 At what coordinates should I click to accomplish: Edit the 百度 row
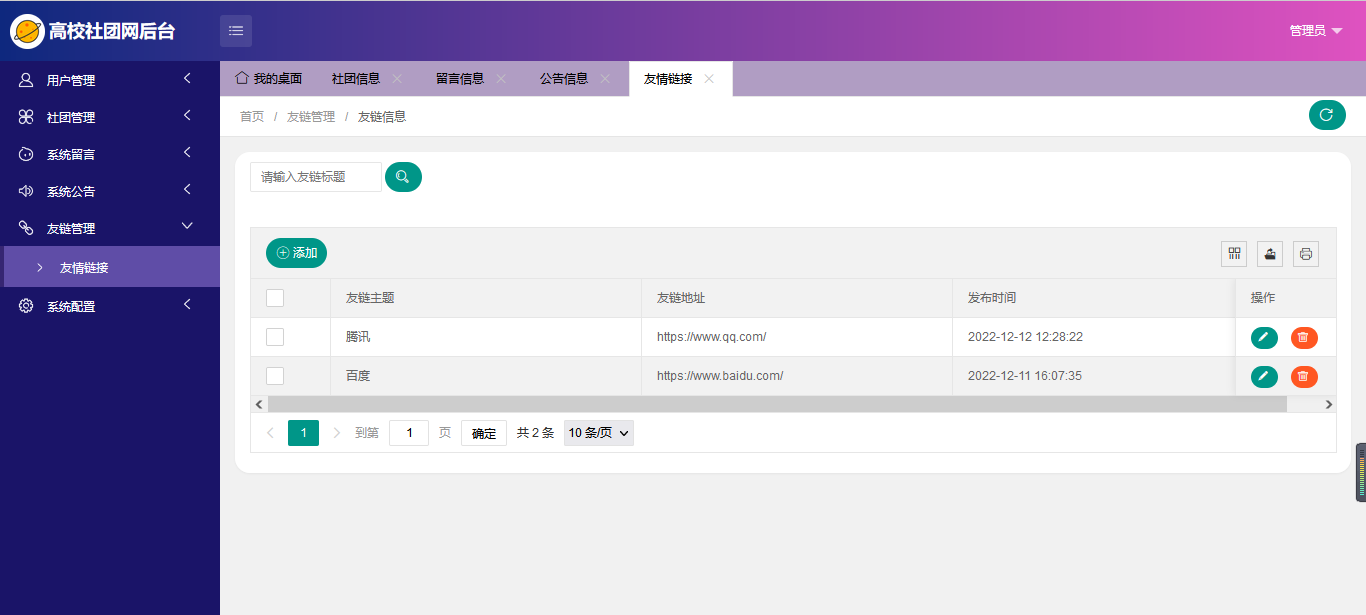1264,377
